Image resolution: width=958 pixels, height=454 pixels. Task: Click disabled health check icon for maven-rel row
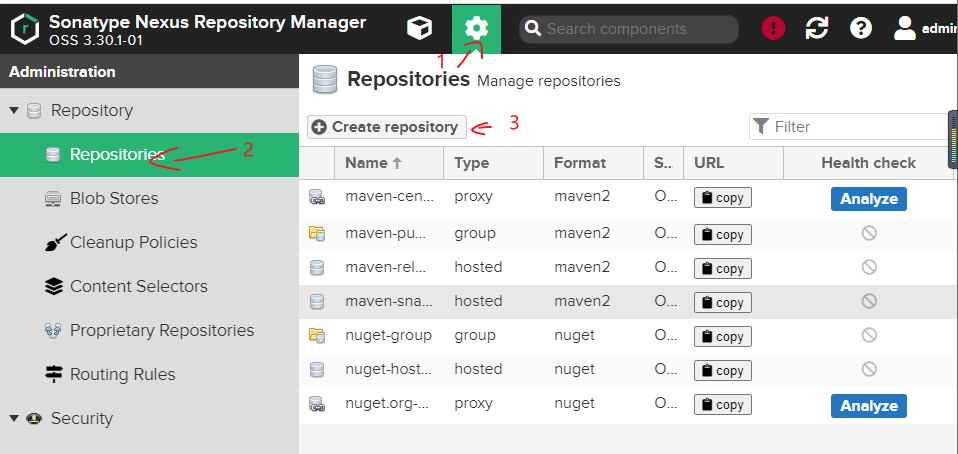click(869, 267)
